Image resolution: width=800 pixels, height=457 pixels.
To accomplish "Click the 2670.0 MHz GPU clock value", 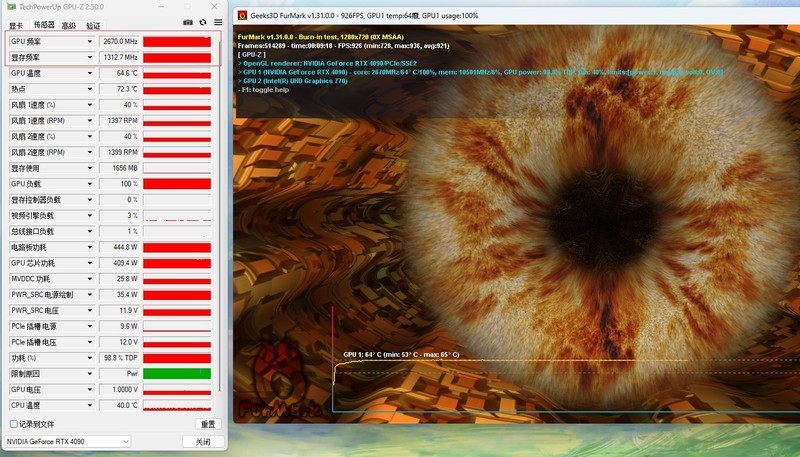I will (x=119, y=41).
